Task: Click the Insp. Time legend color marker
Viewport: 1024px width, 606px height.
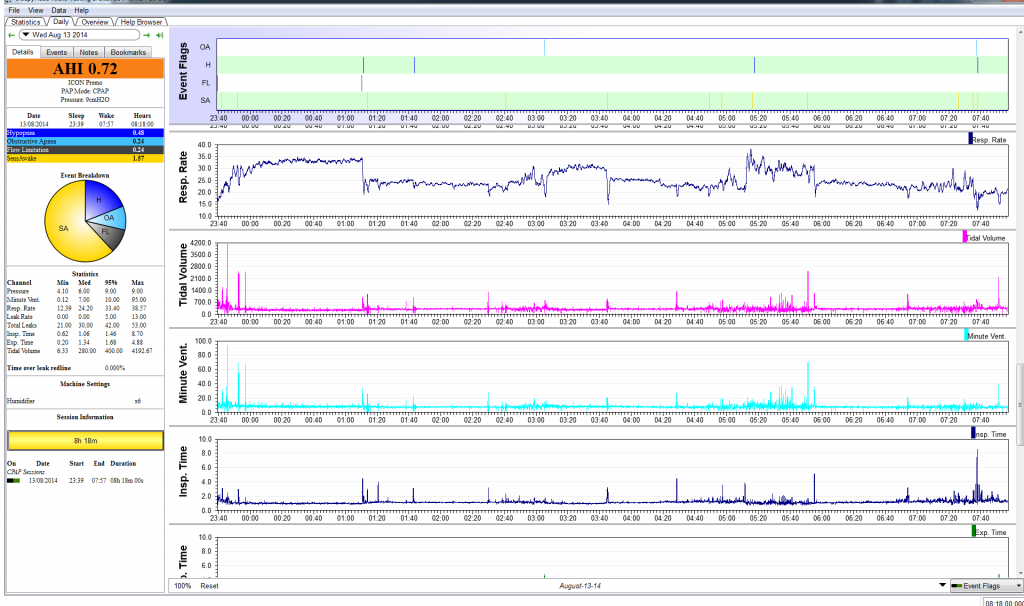Action: (x=973, y=433)
